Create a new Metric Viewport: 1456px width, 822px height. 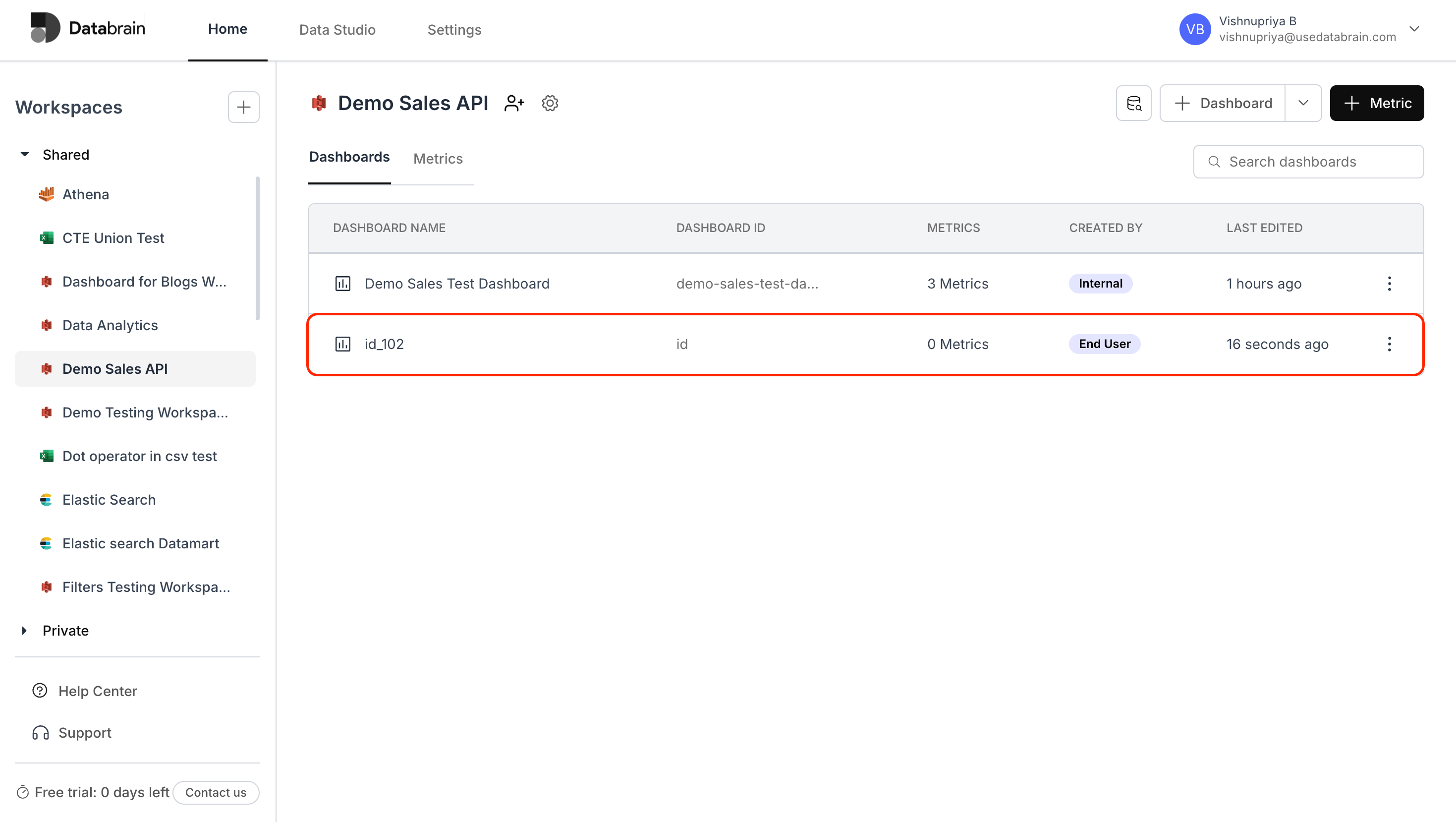click(x=1377, y=103)
